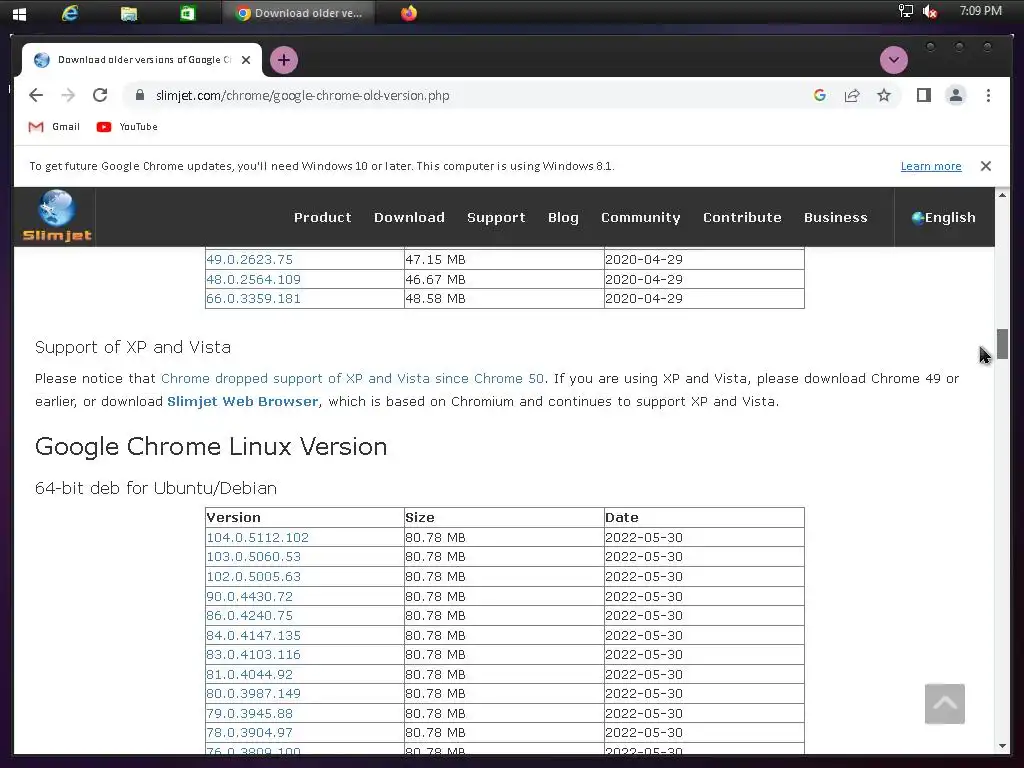Open the Business menu

(x=835, y=217)
